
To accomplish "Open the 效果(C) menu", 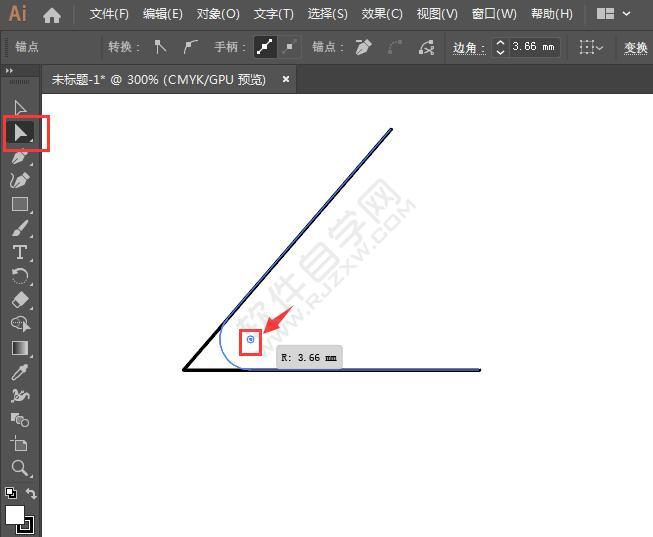I will (381, 15).
